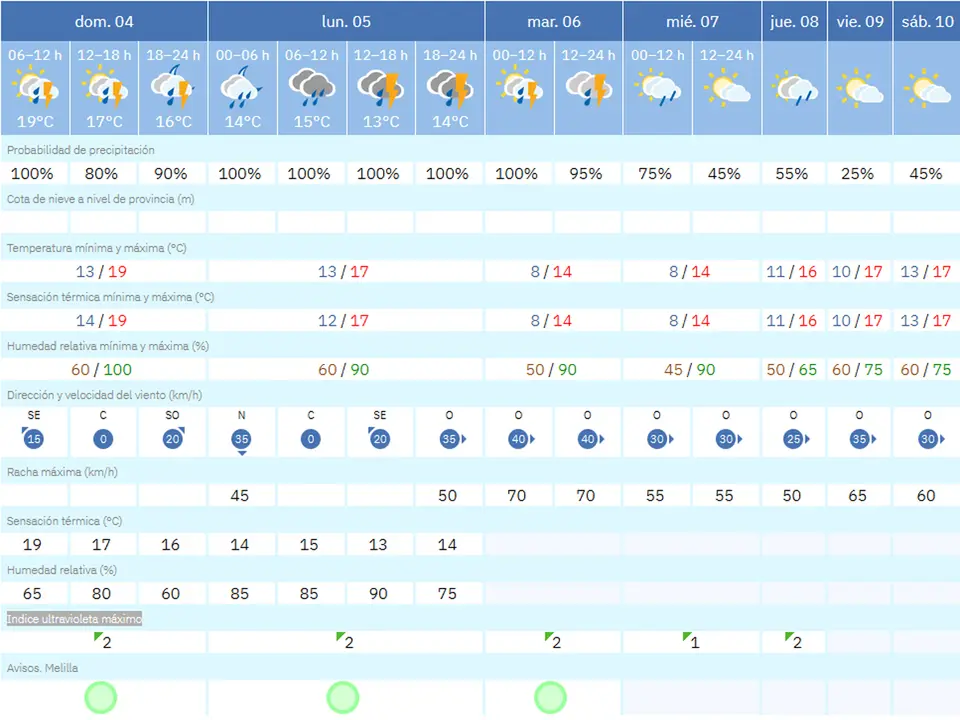Click Sensación térmica mínima y máxima label
960x720 pixels.
coord(110,297)
